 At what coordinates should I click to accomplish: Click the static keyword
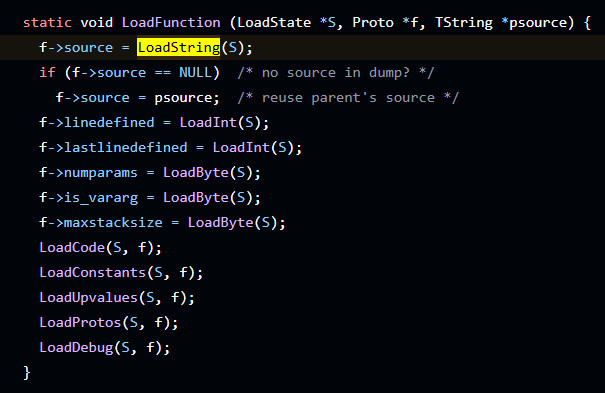click(47, 22)
